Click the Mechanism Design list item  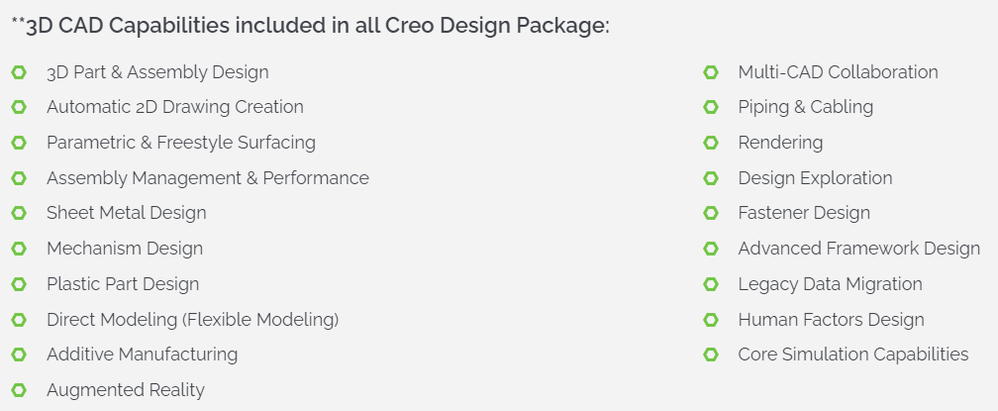pyautogui.click(x=125, y=248)
